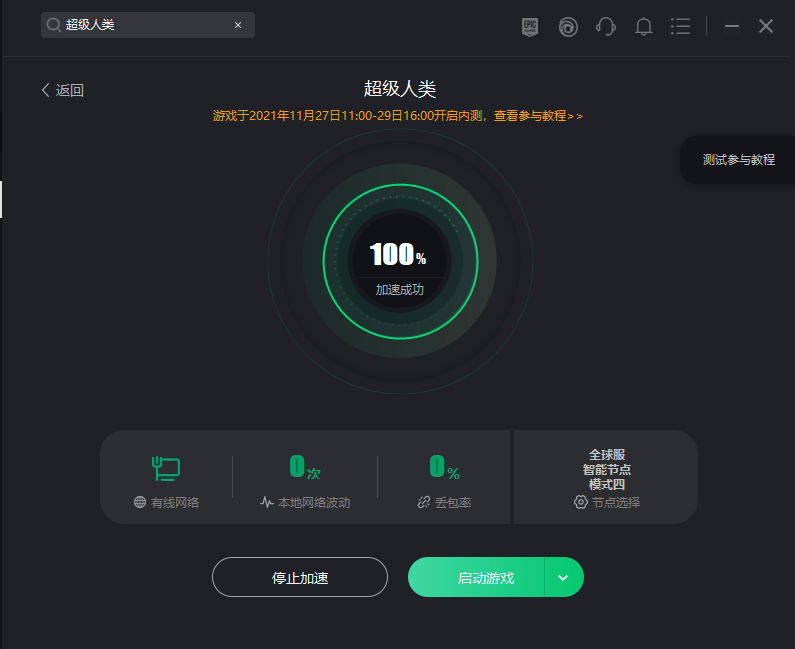Click the packet loss rate indicator
Viewport: 795px width, 649px height.
coord(445,481)
